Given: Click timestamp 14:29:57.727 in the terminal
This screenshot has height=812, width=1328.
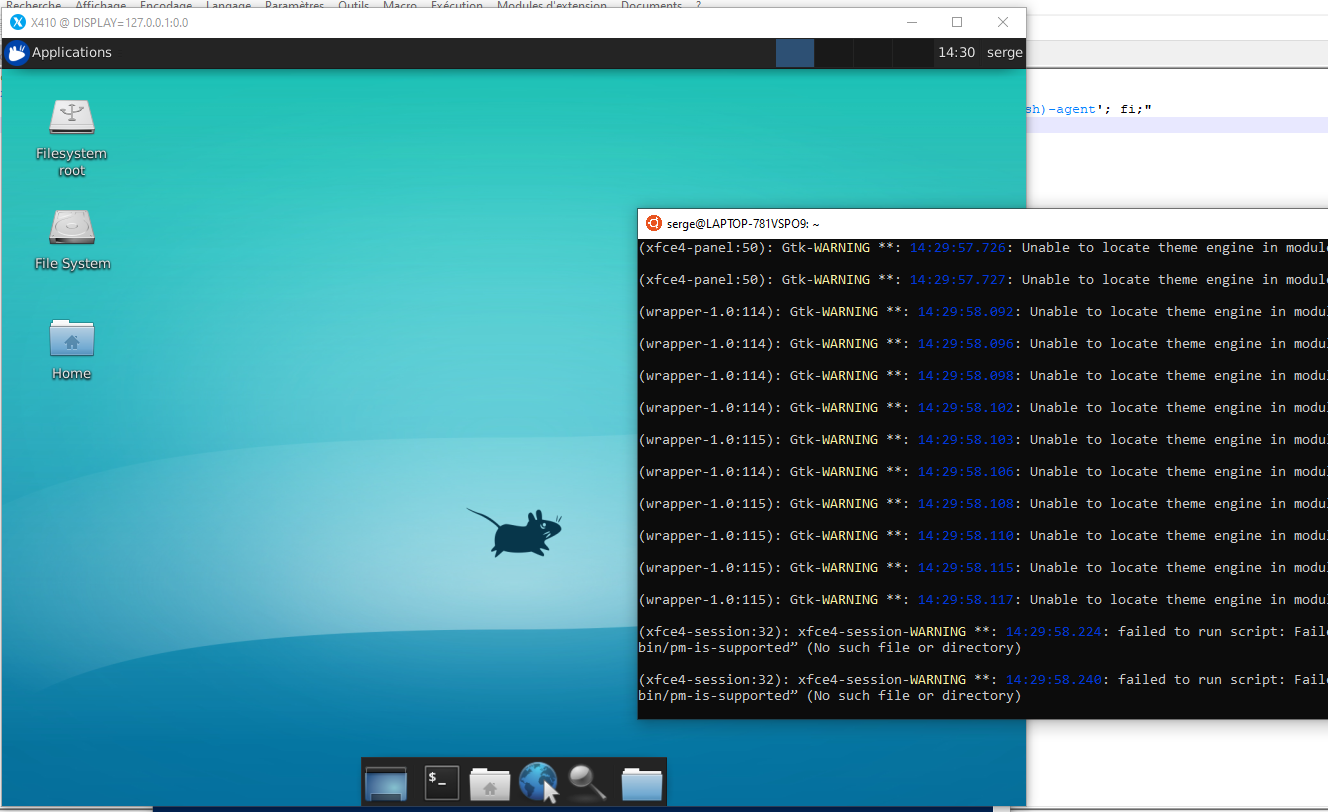Looking at the screenshot, I should click(x=958, y=280).
